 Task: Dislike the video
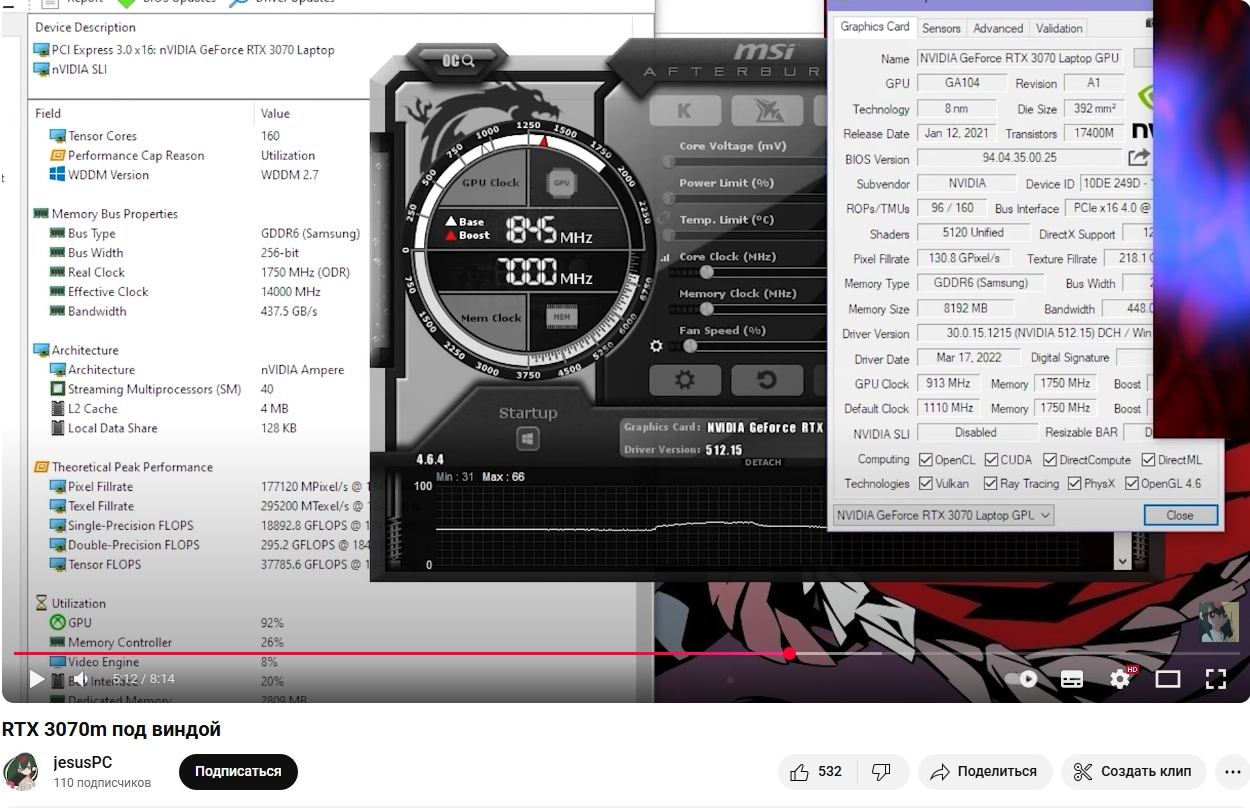[881, 772]
